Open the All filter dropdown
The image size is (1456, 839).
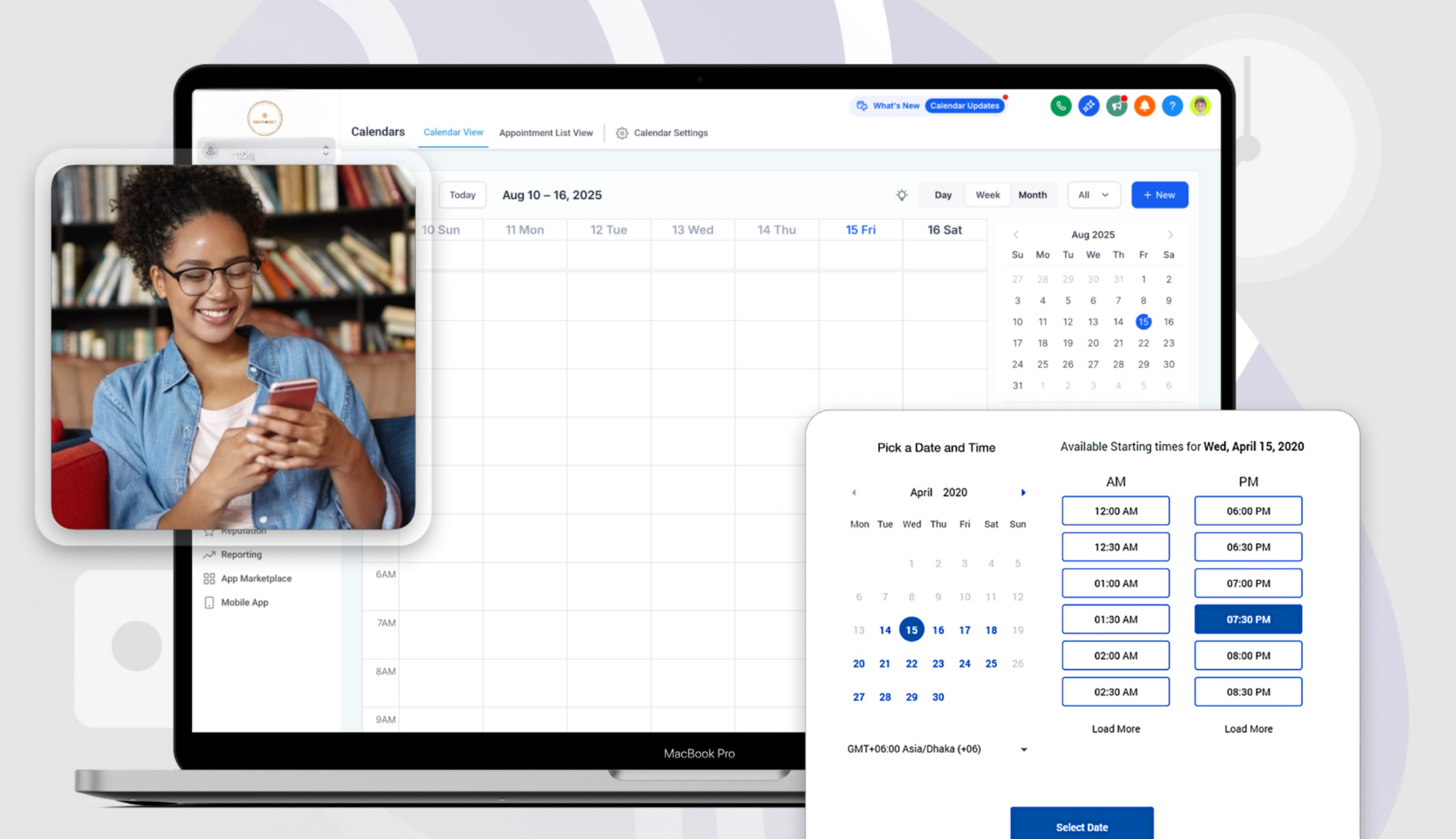click(x=1093, y=195)
